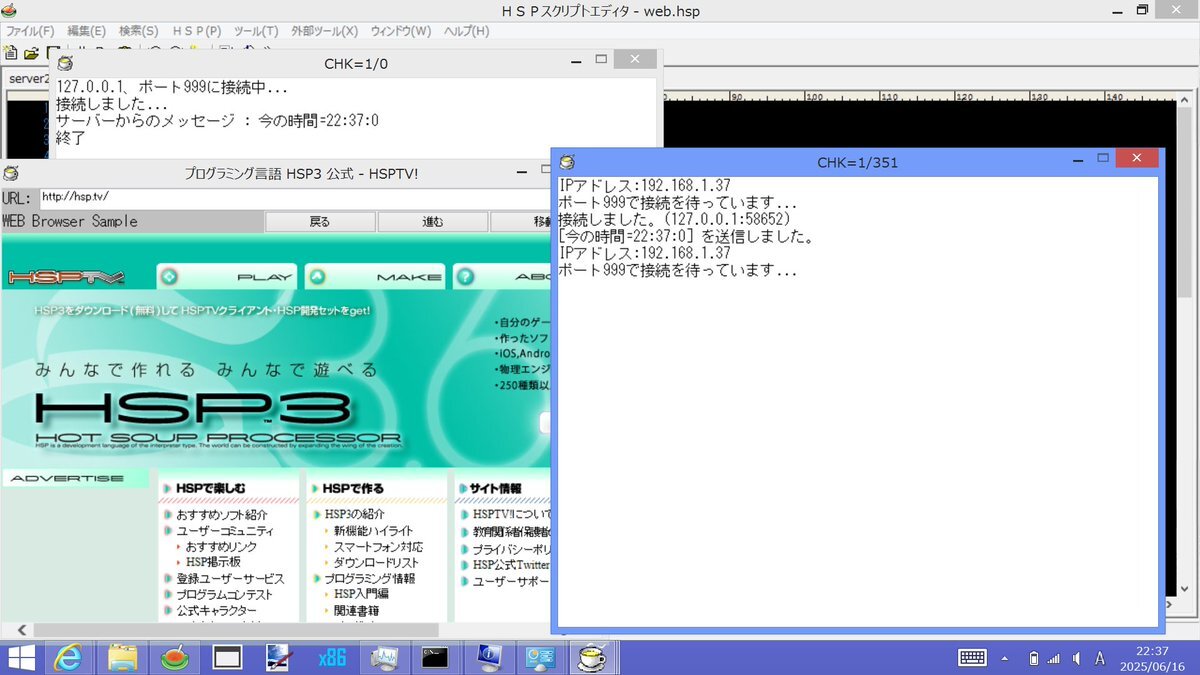Image resolution: width=1200 pixels, height=675 pixels.
Task: Open the 検索(S) menu
Action: tap(138, 31)
